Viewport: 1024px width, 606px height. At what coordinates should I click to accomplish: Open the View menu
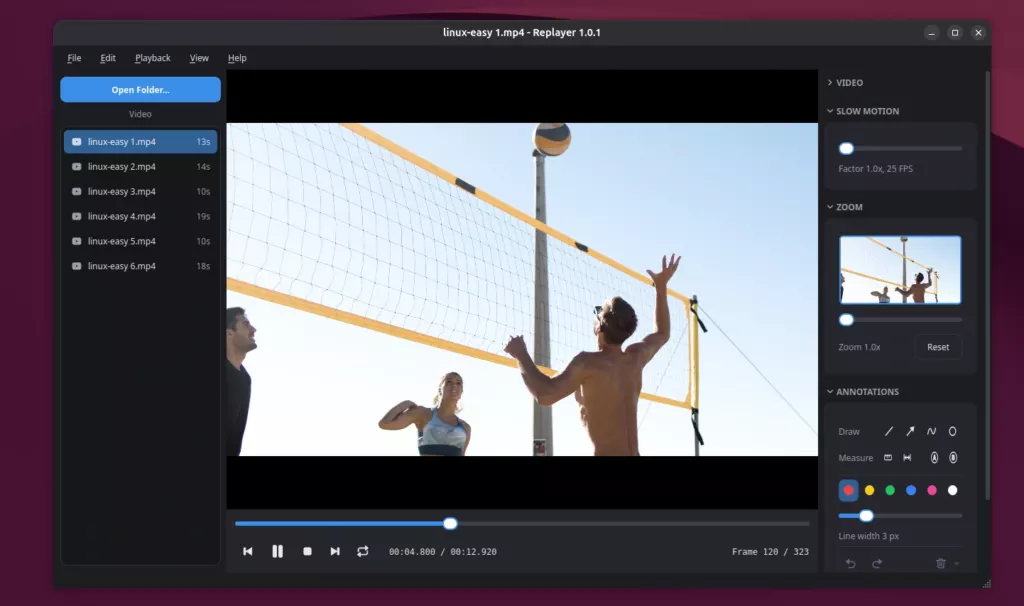199,58
